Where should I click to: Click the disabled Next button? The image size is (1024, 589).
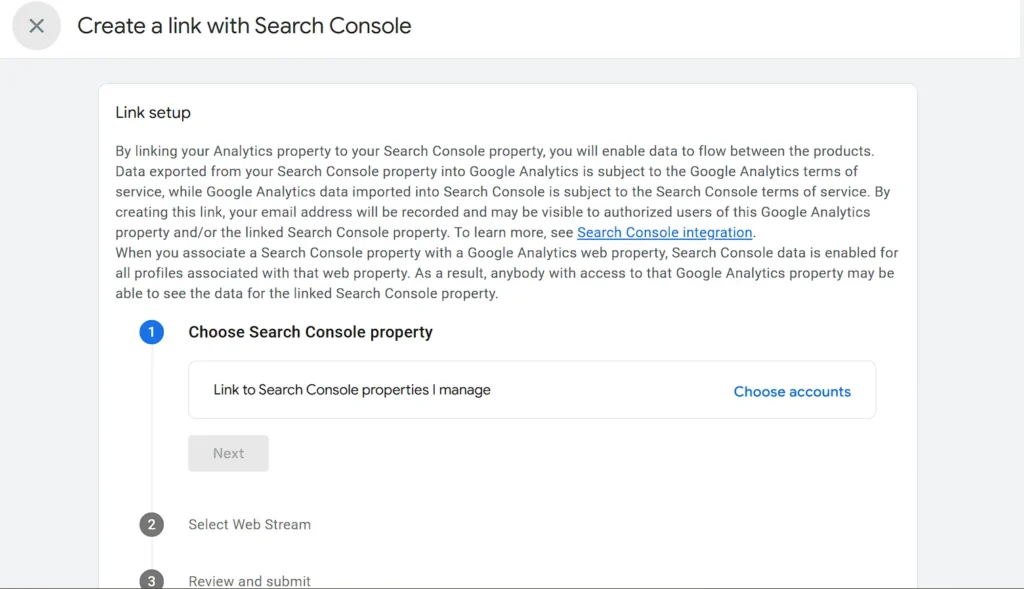(229, 453)
